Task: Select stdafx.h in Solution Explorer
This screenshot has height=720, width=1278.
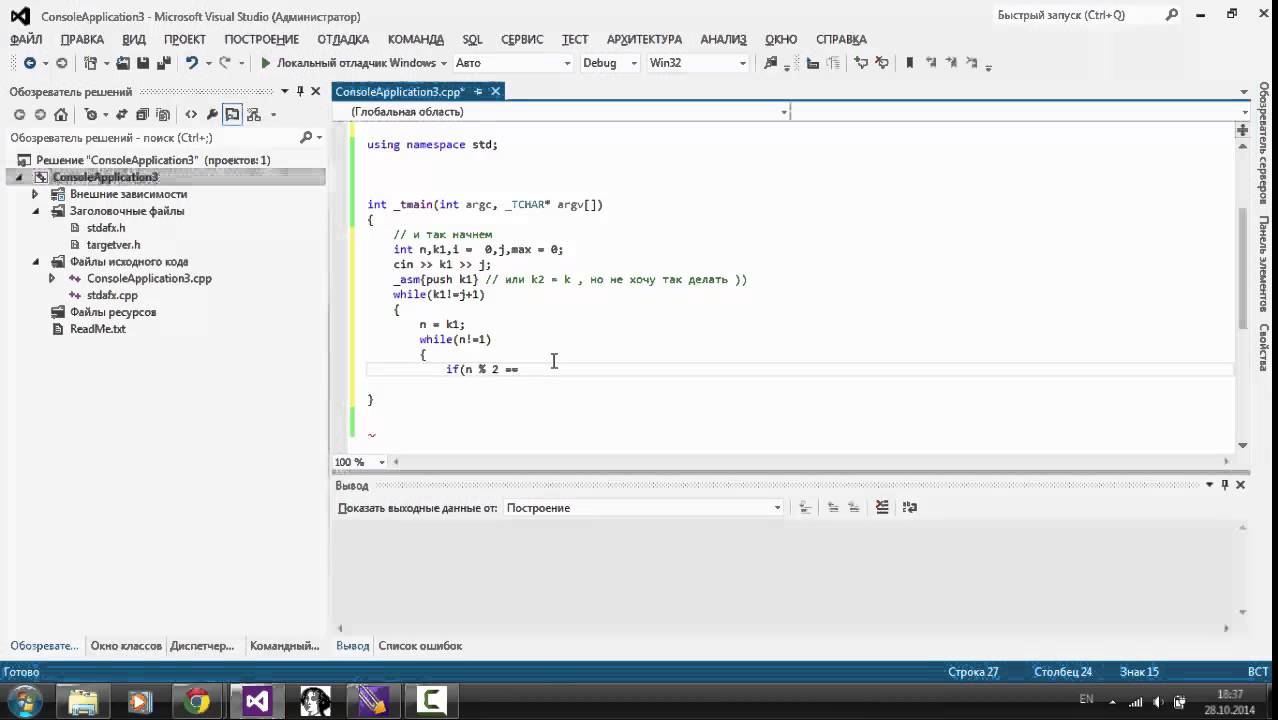Action: click(x=106, y=228)
